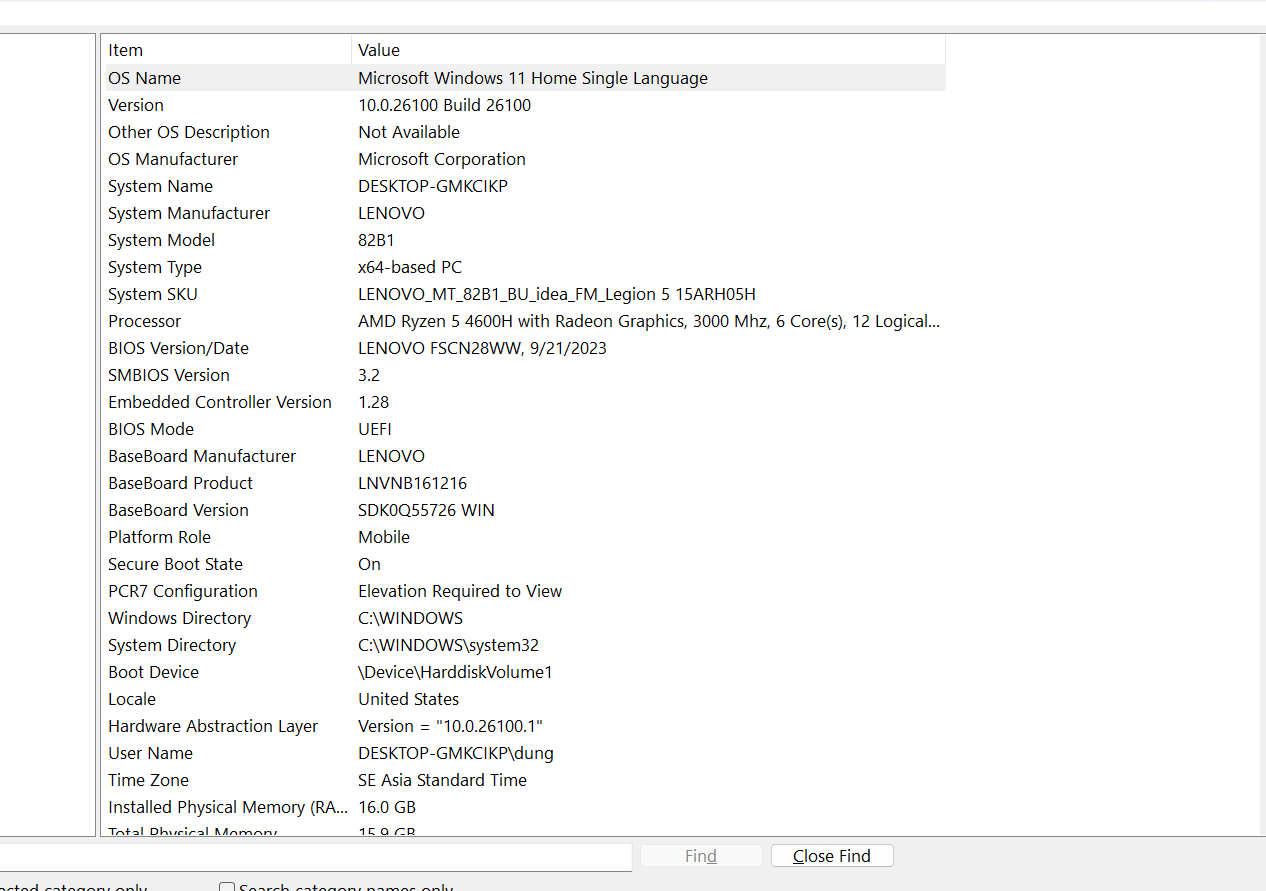The height and width of the screenshot is (891, 1266).
Task: Select the Time Zone row
Action: click(x=525, y=780)
